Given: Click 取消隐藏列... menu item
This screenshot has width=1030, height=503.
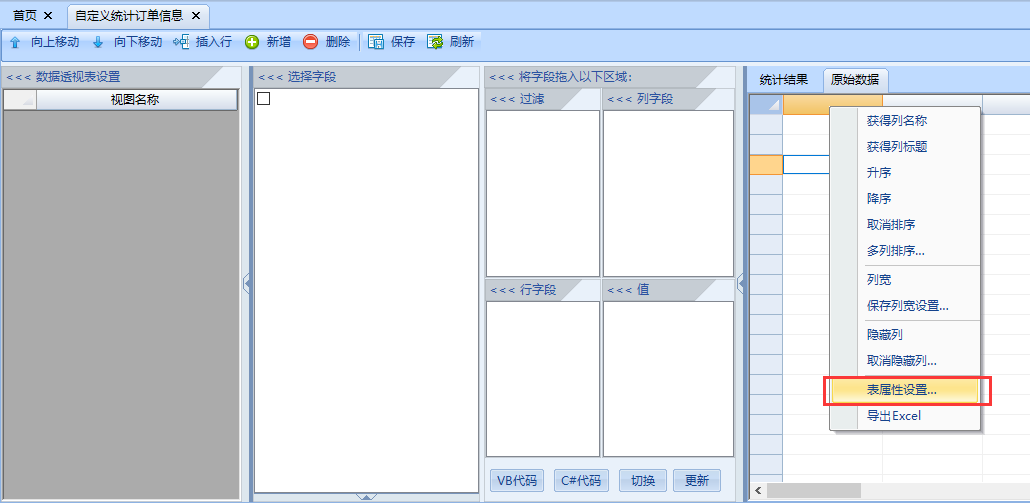Looking at the screenshot, I should pos(907,361).
